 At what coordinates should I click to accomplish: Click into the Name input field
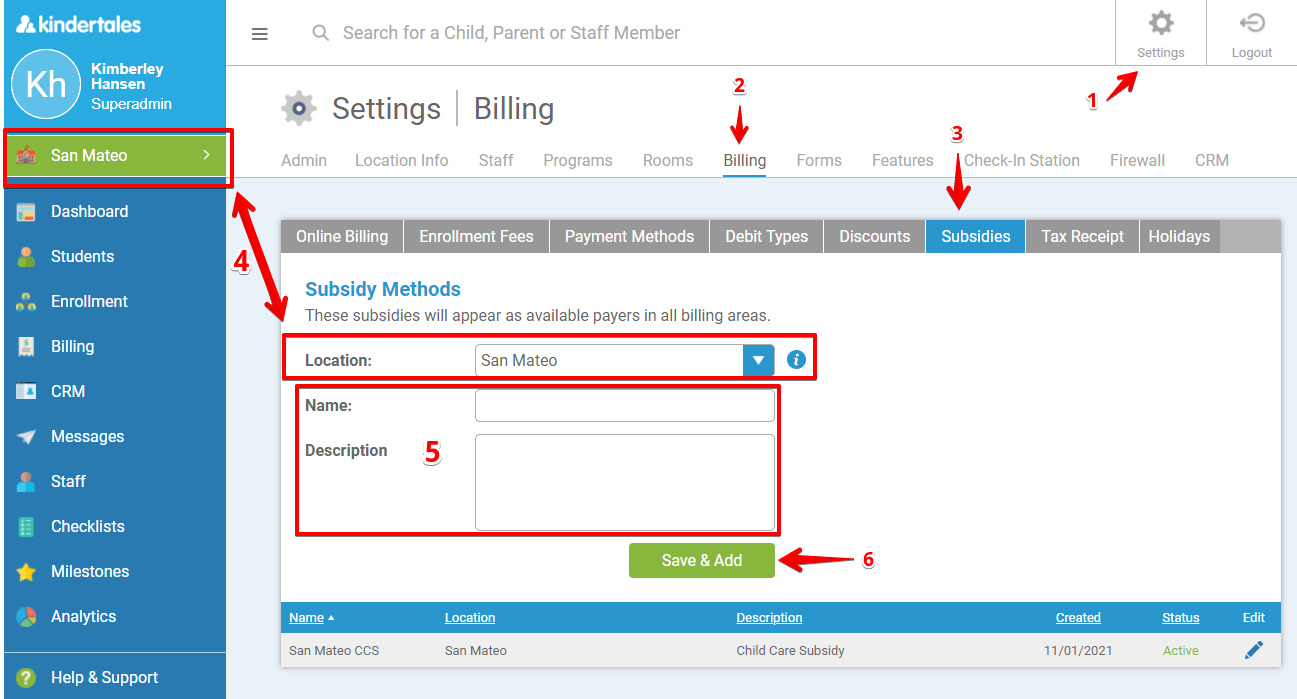click(625, 405)
